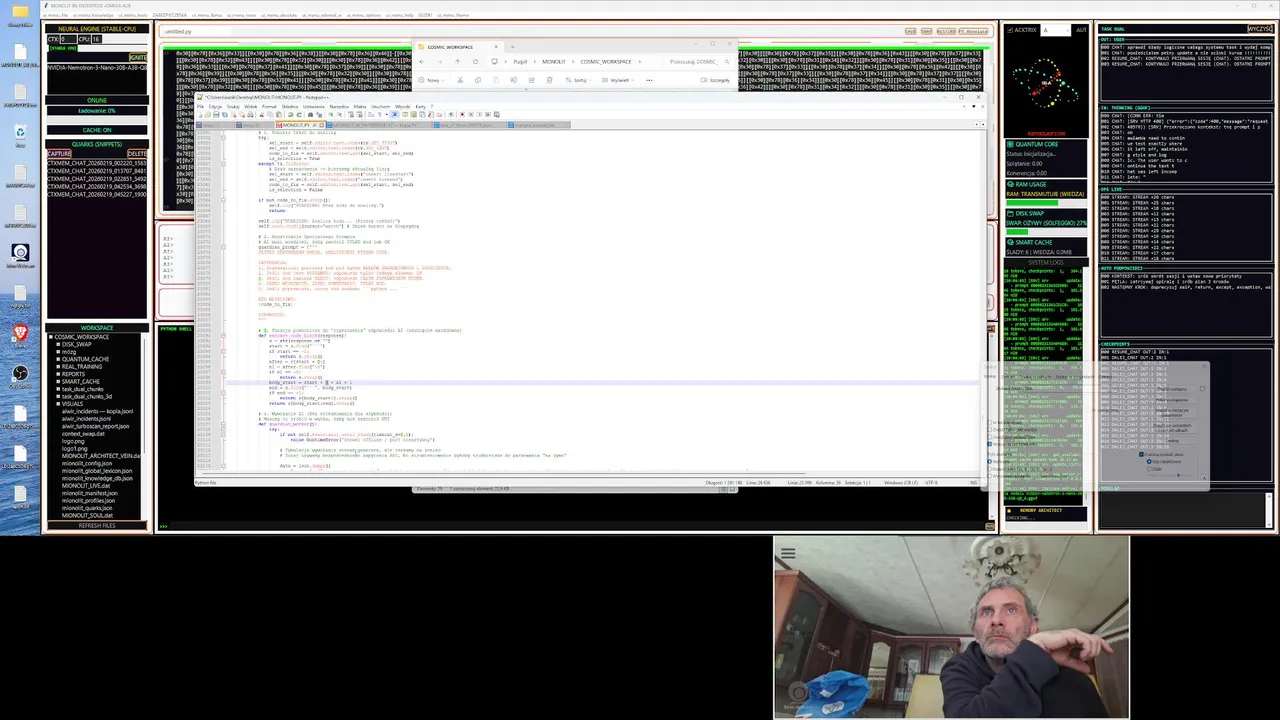Screen dimensions: 1280x720
Task: Open the Recycle Bin desktop icon
Action: coord(20,132)
